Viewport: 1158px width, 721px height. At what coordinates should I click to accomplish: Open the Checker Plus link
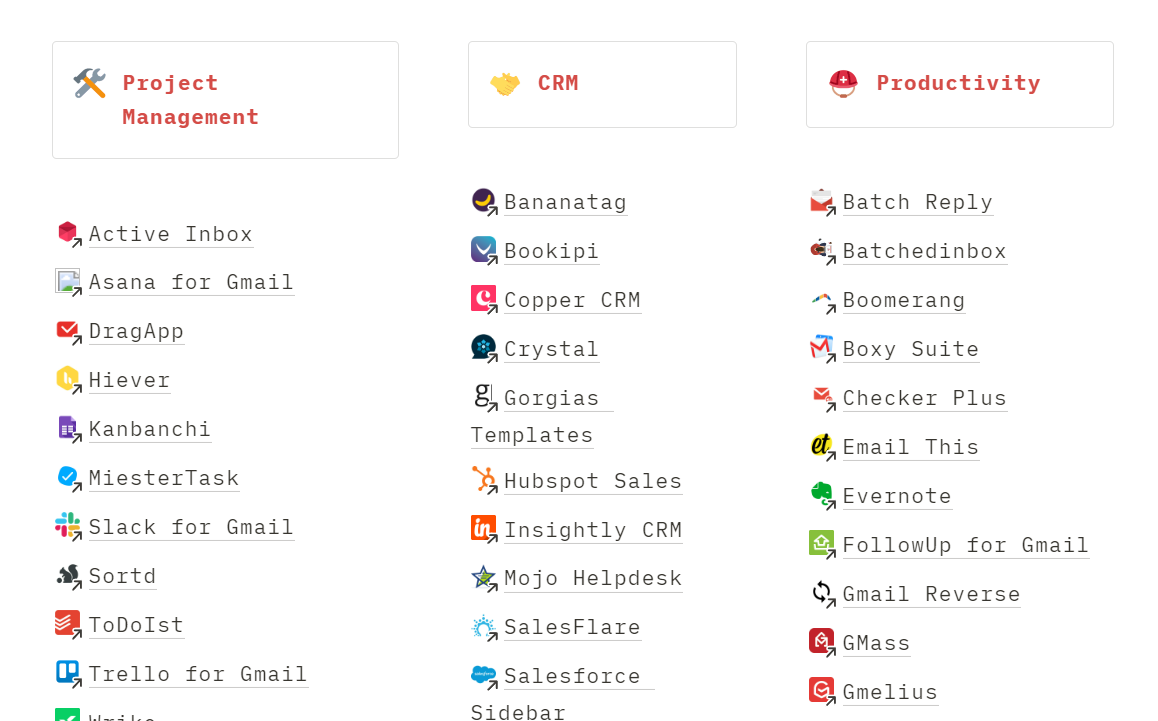point(924,397)
